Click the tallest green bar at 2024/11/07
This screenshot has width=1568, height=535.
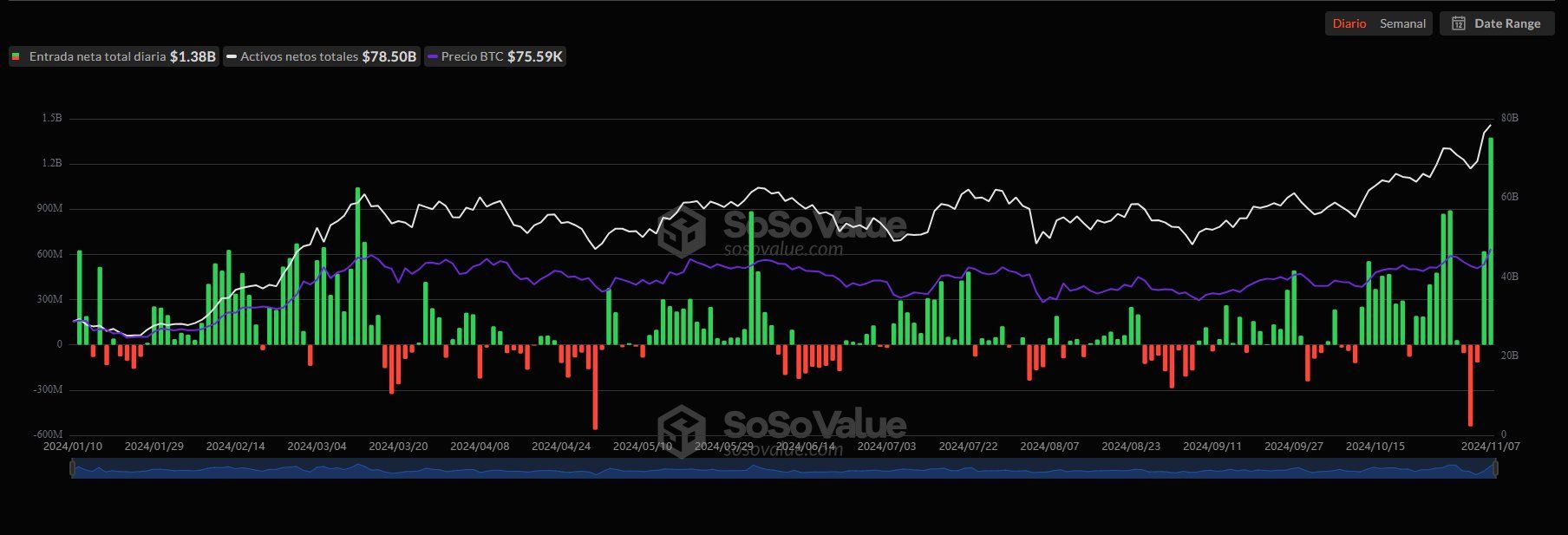[x=1491, y=241]
